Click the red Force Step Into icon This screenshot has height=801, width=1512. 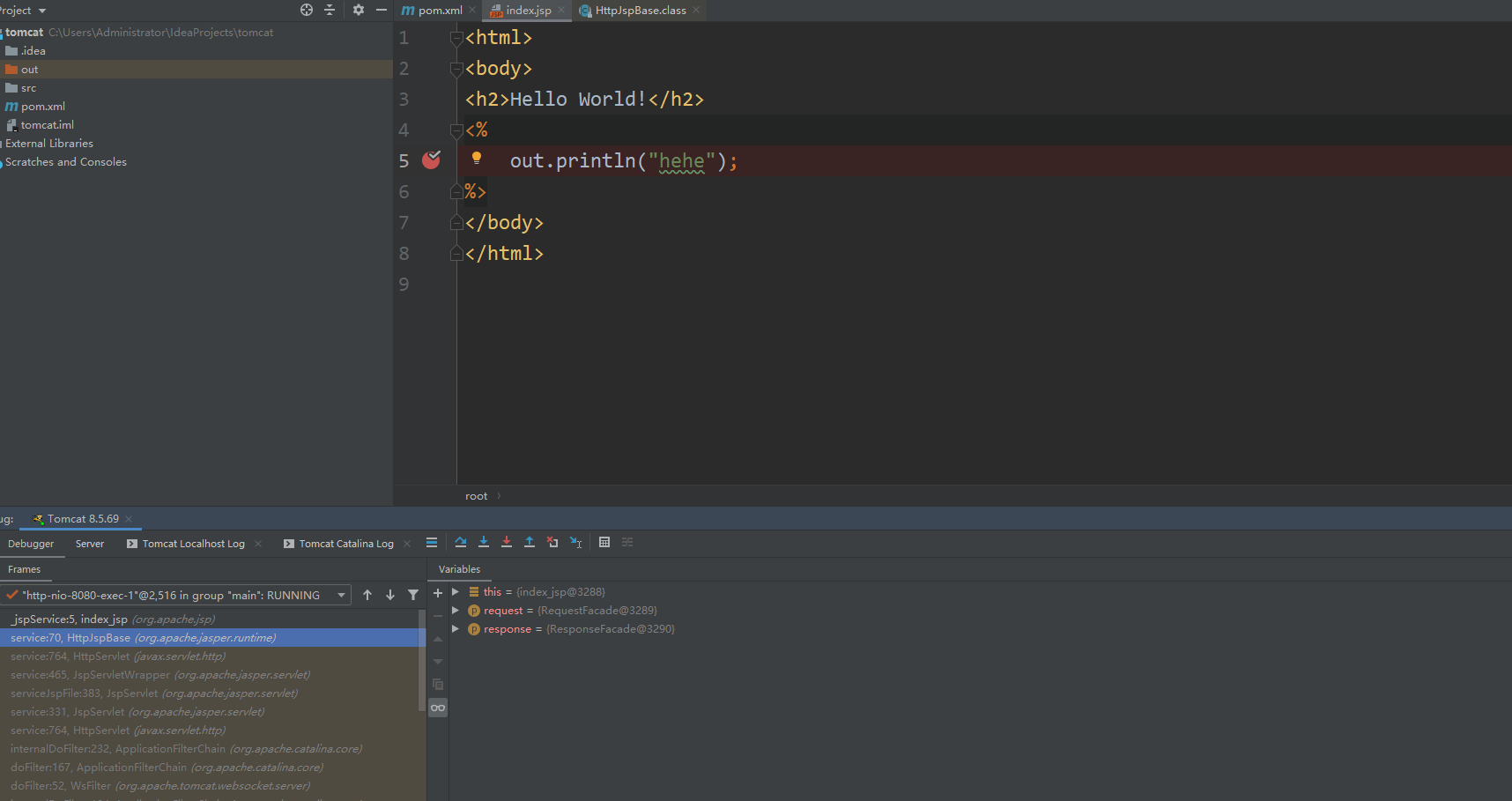[x=507, y=542]
